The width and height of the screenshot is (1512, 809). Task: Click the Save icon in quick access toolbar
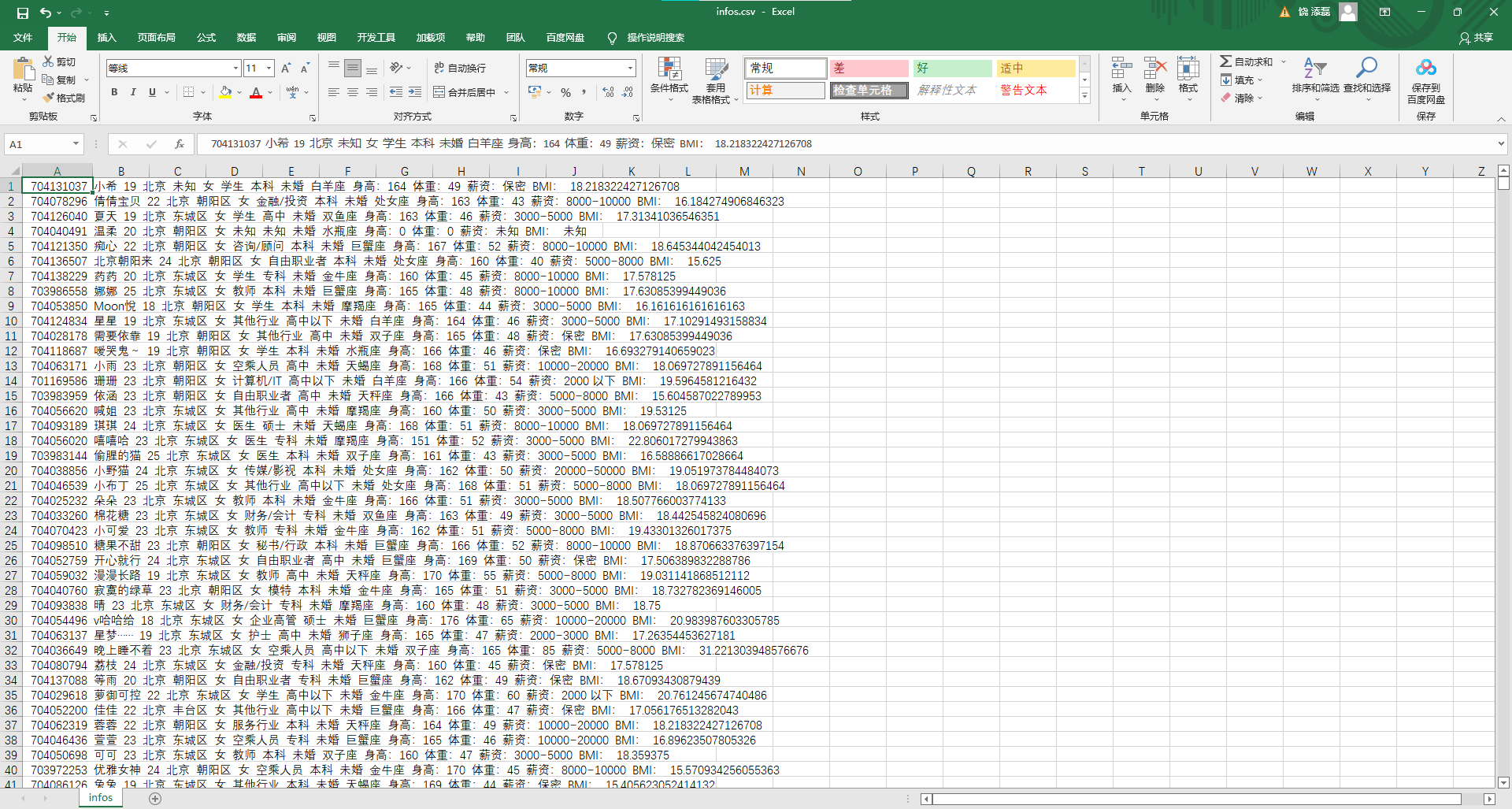tap(22, 13)
